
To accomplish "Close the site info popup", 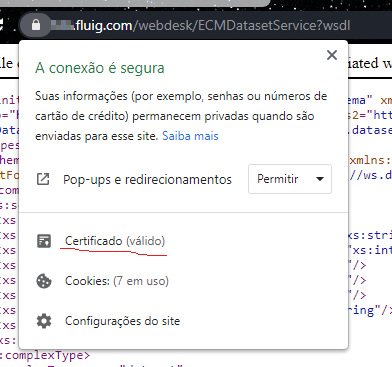I will click(332, 55).
